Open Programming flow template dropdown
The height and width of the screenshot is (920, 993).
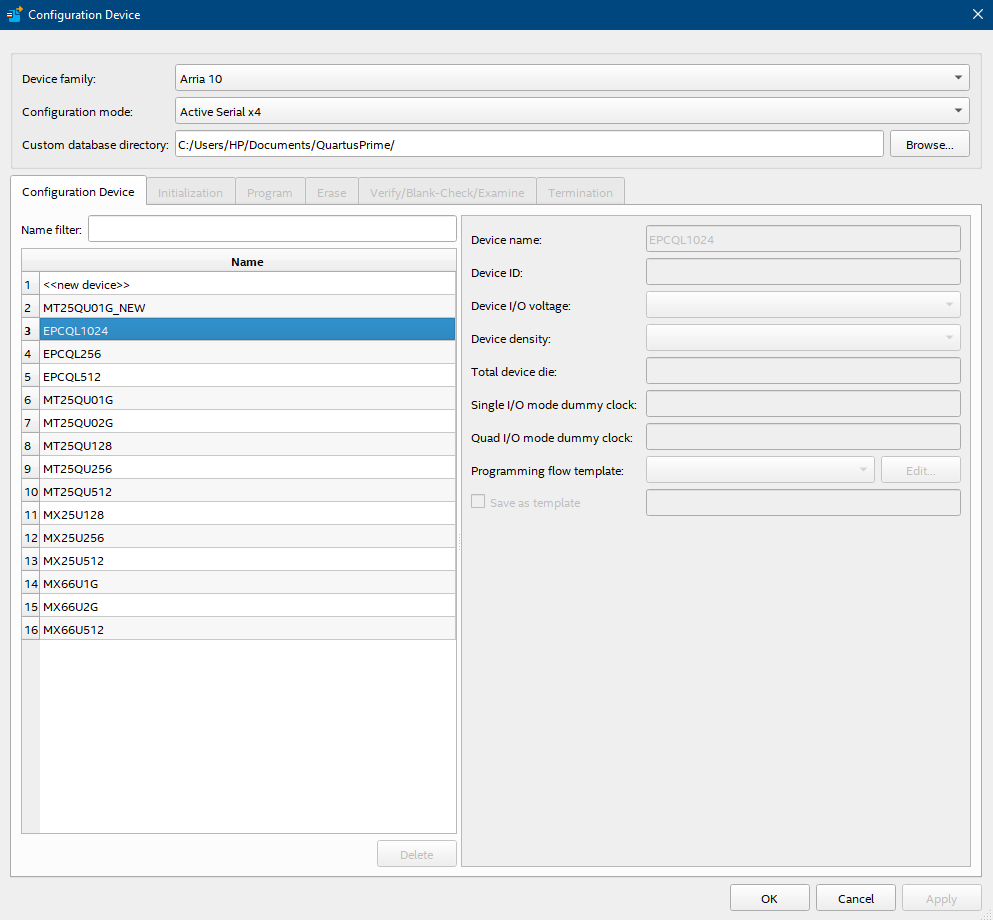coord(760,470)
